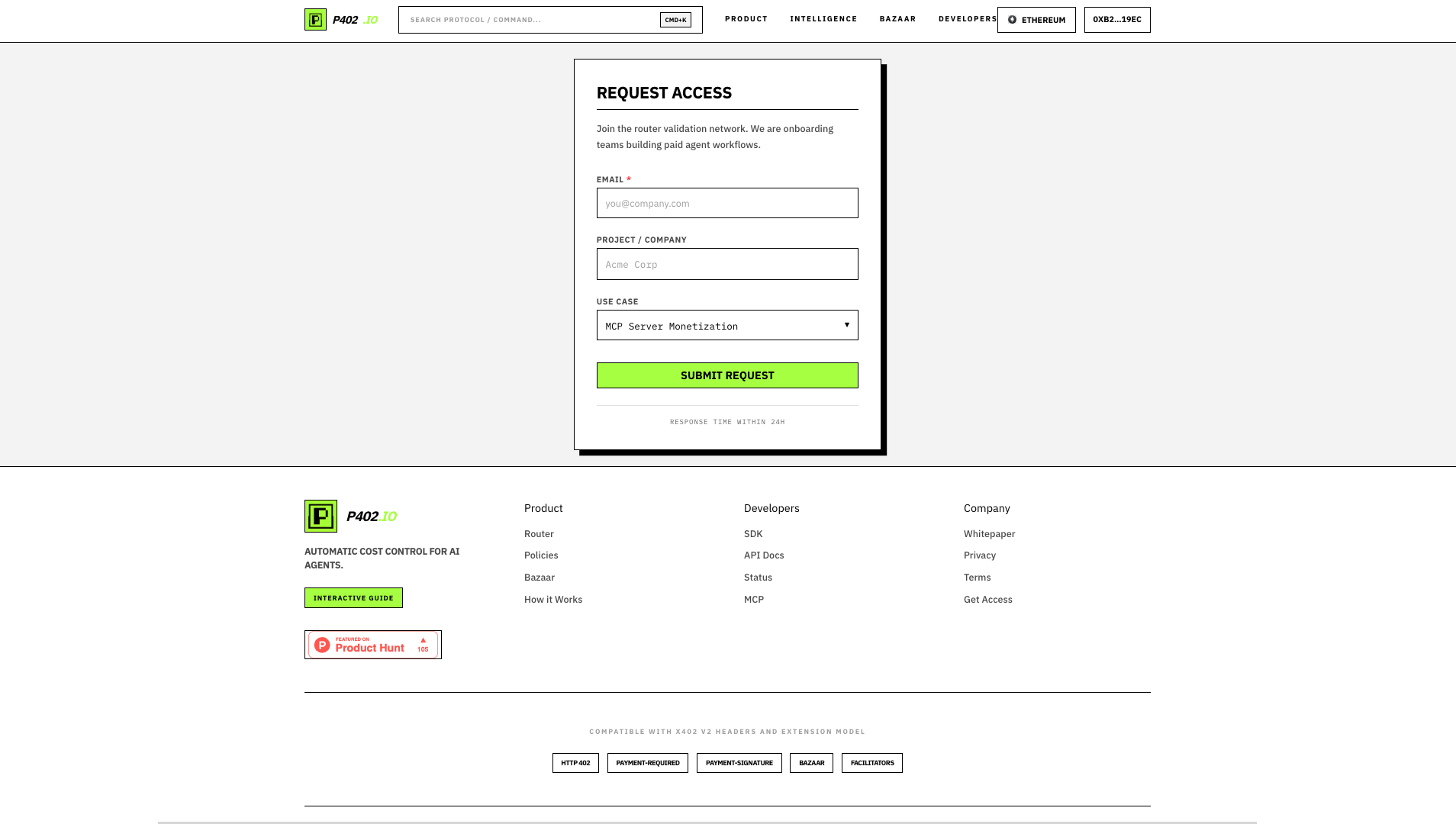Open the Product Hunt featured badge
The width and height of the screenshot is (1456, 824).
point(373,645)
